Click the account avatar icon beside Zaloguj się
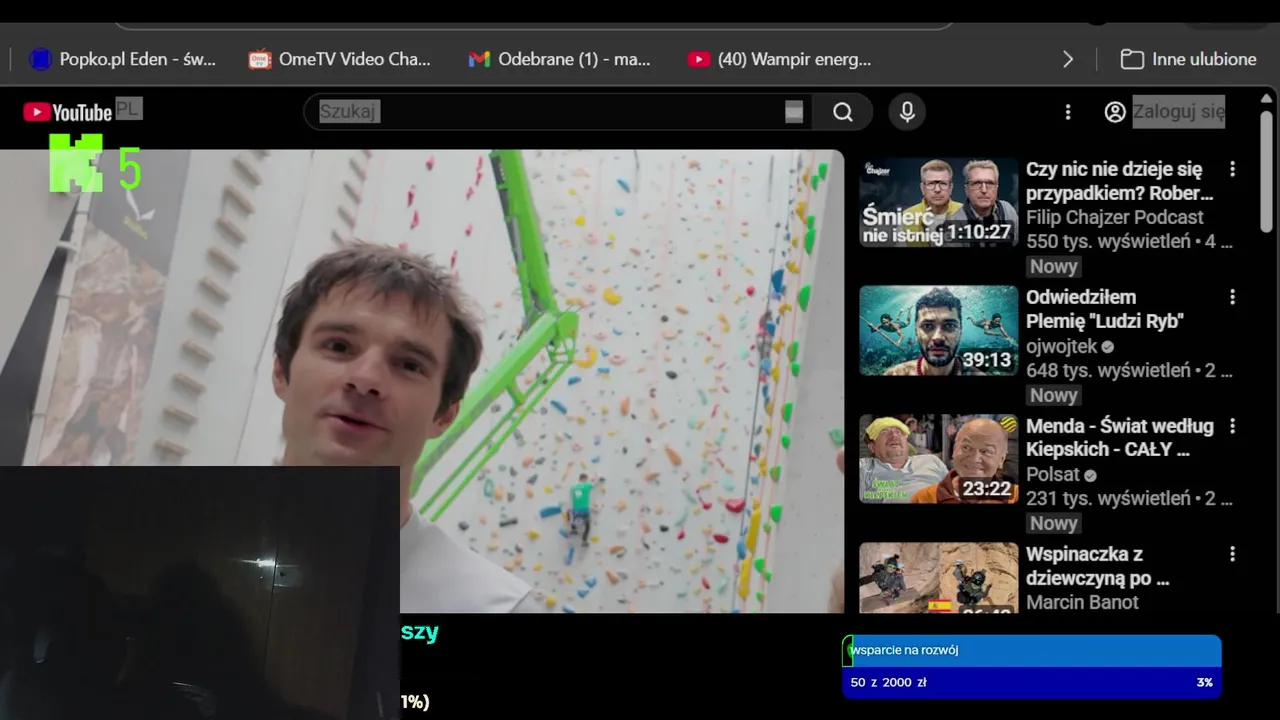Image resolution: width=1280 pixels, height=720 pixels. (x=1115, y=112)
